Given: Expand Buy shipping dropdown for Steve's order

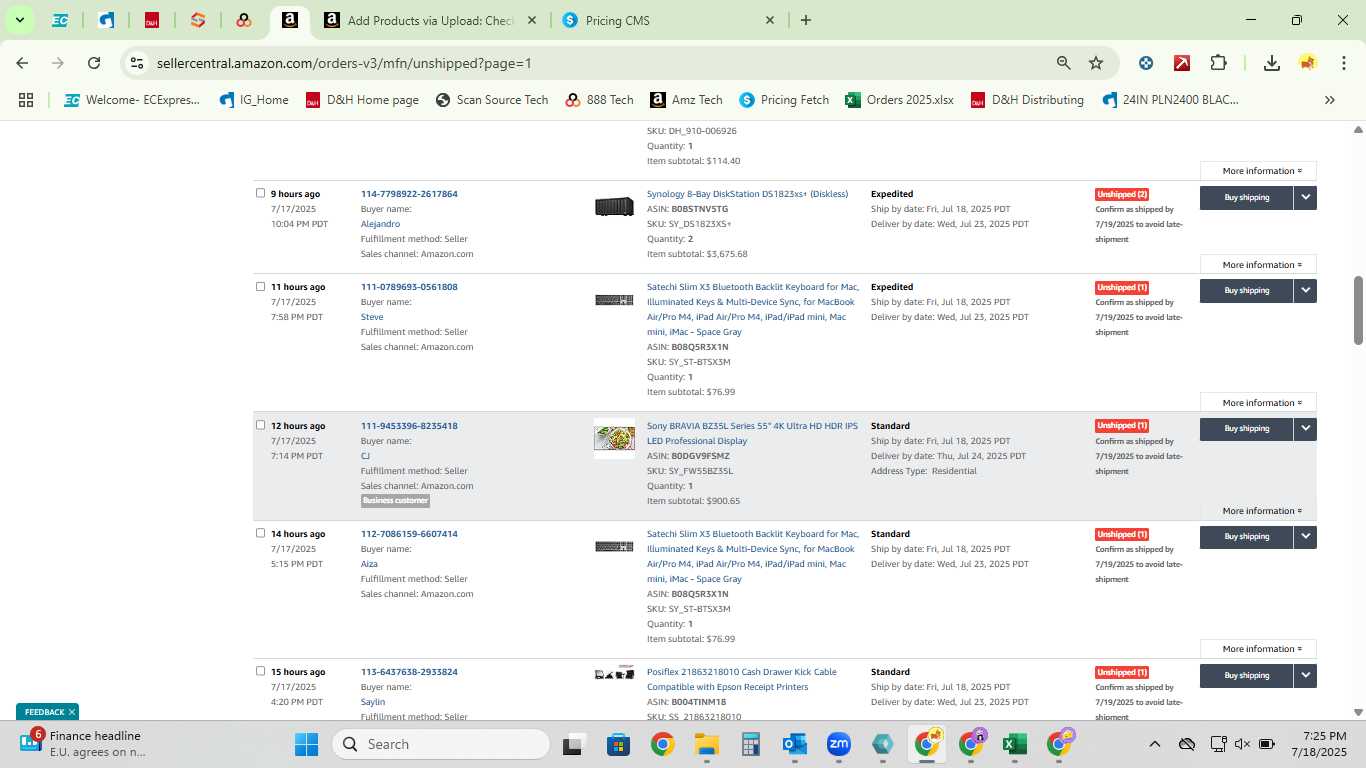Looking at the screenshot, I should pyautogui.click(x=1305, y=291).
